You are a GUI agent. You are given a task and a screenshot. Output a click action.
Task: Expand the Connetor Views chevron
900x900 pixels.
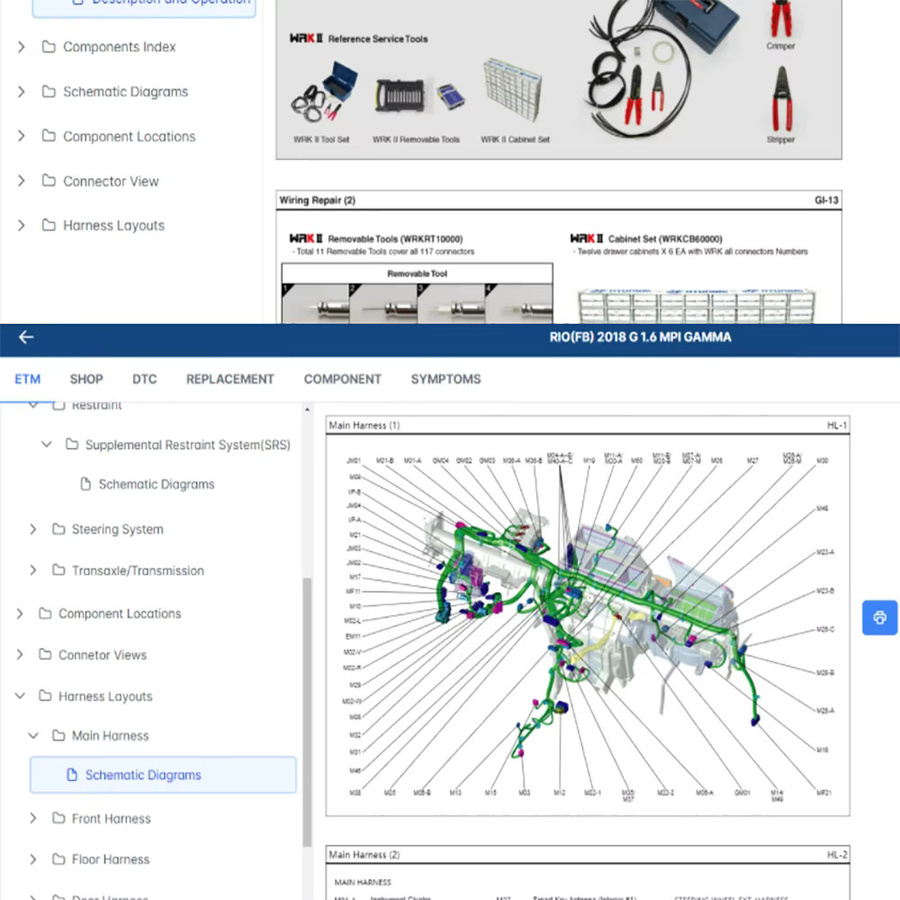pos(20,655)
